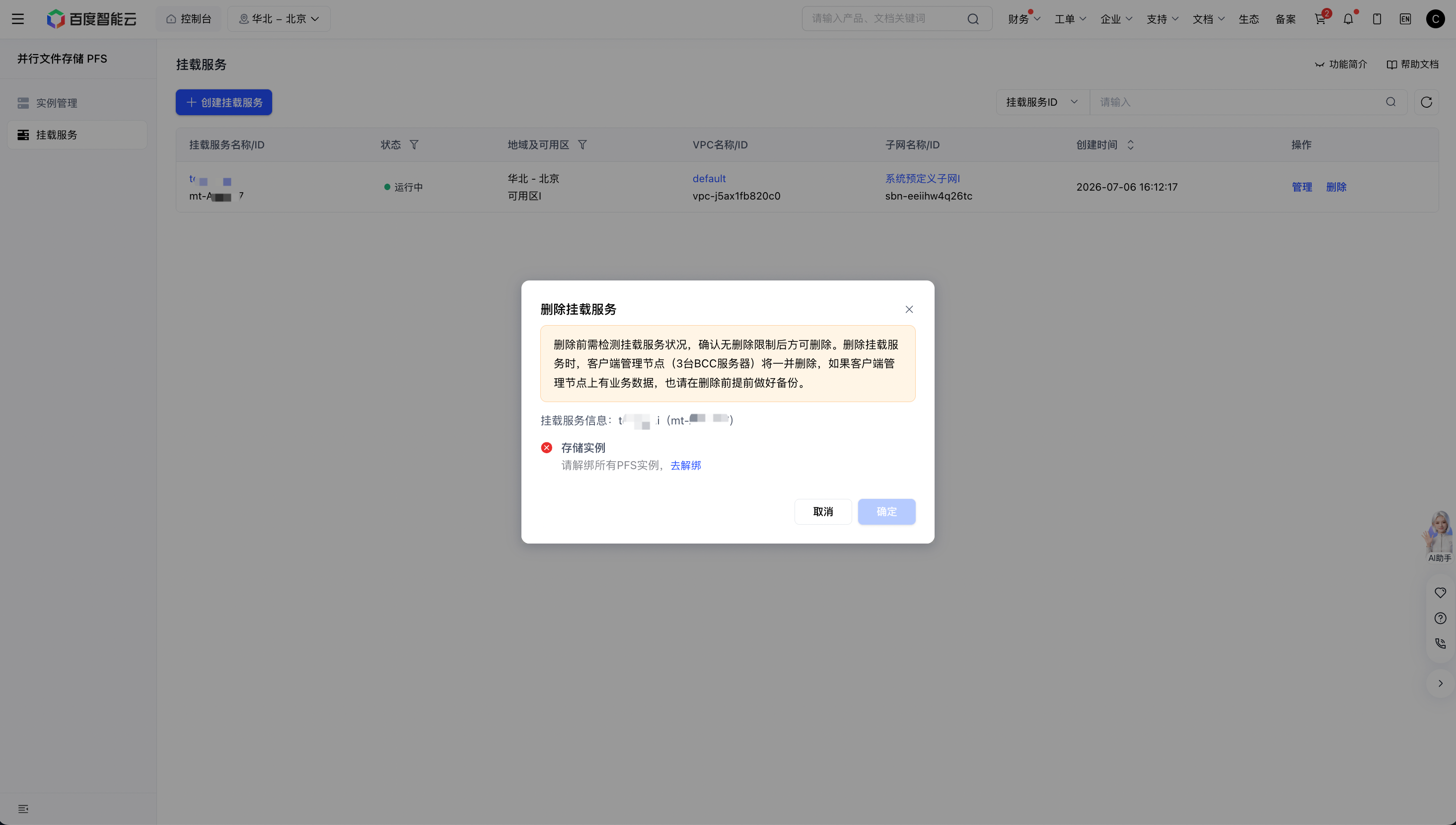
Task: Click 创建挂载服务 button
Action: [x=224, y=102]
